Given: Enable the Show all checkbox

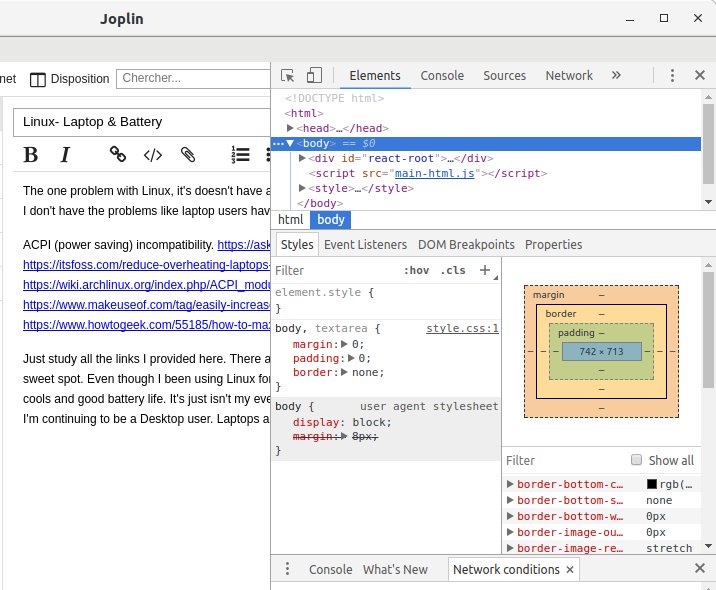Looking at the screenshot, I should point(636,459).
